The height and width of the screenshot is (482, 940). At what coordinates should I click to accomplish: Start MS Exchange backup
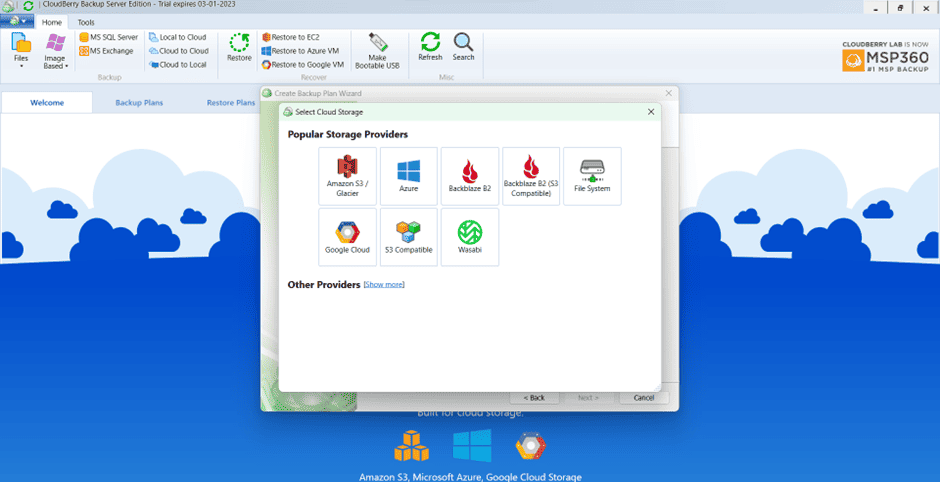(107, 51)
